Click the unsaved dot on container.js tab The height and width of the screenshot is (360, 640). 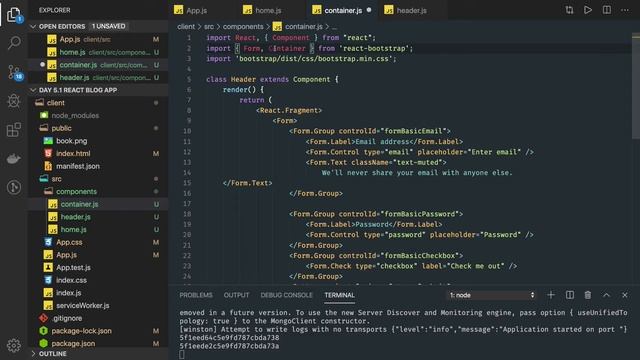click(x=369, y=10)
